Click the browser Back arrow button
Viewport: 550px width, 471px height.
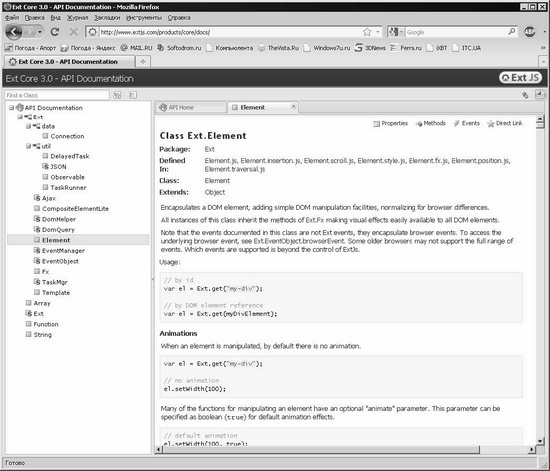[x=14, y=32]
